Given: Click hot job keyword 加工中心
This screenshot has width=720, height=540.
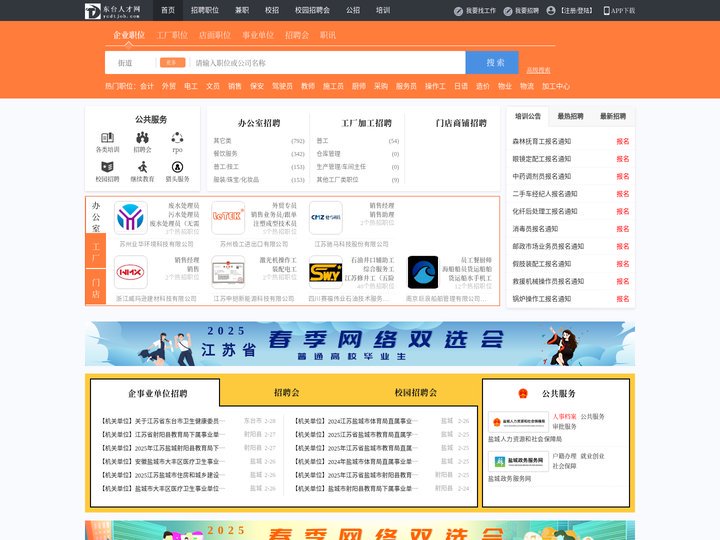Looking at the screenshot, I should [x=556, y=86].
